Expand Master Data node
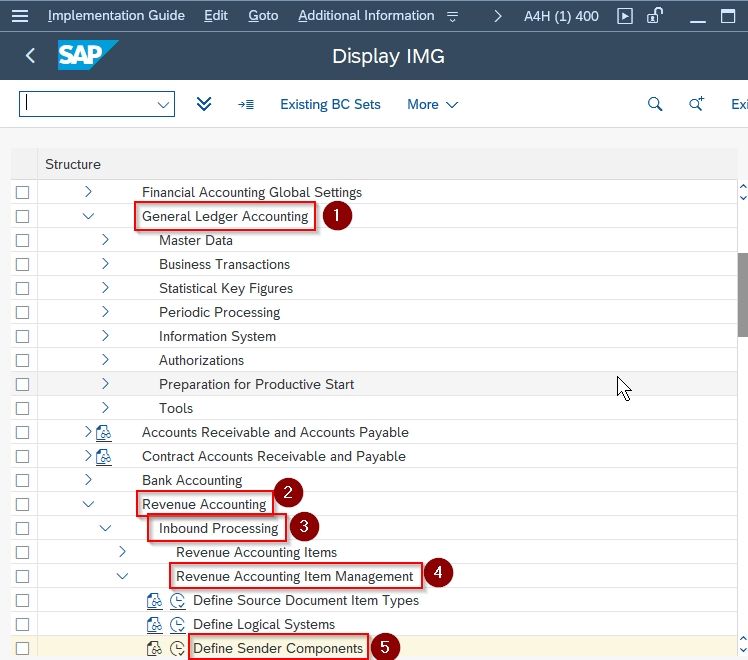Image resolution: width=748 pixels, height=660 pixels. tap(105, 240)
